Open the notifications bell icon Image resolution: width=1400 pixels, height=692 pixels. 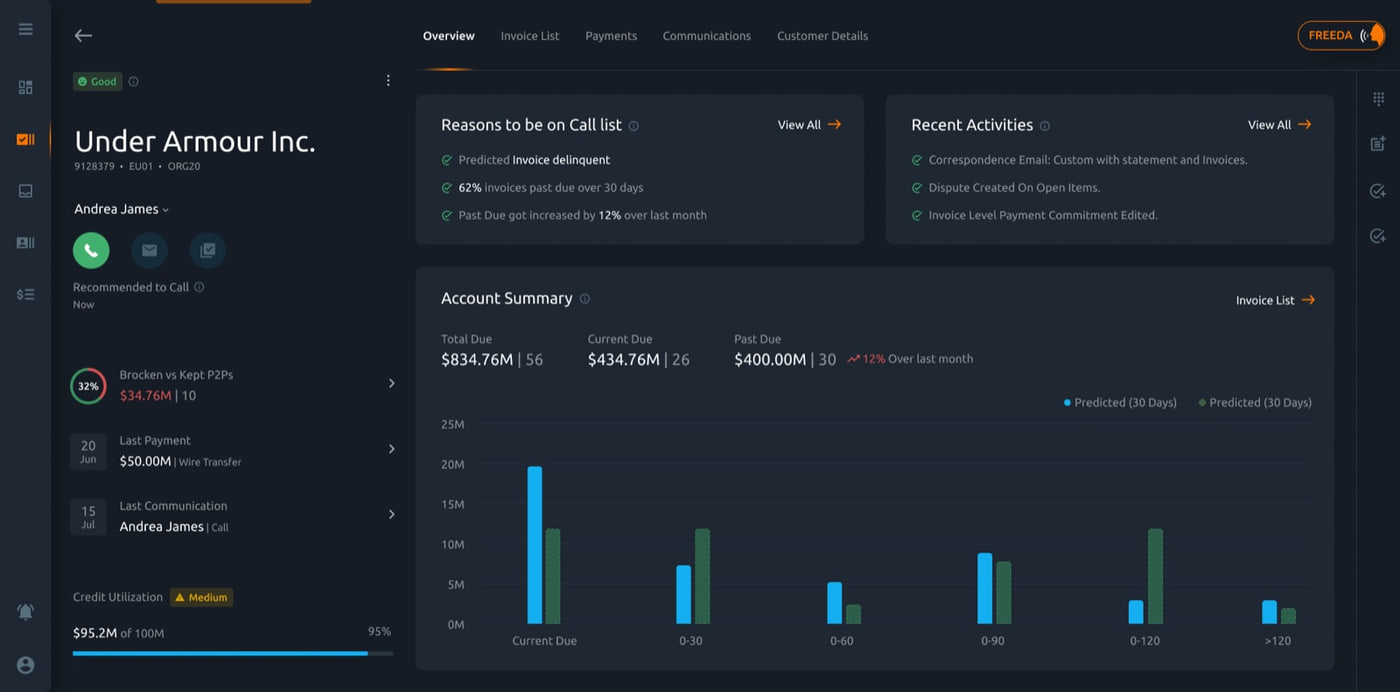click(x=26, y=611)
